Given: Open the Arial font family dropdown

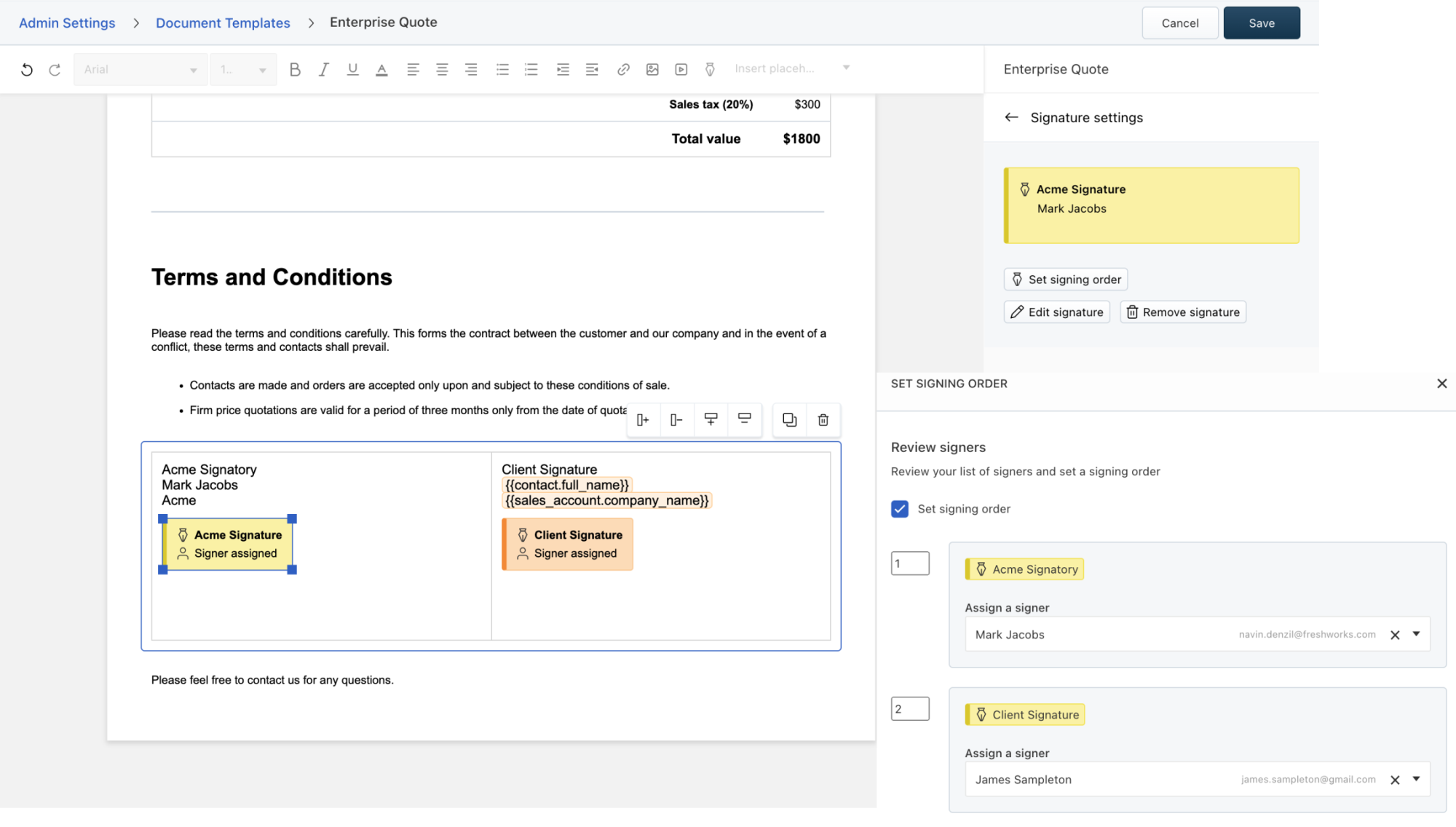Looking at the screenshot, I should 140,70.
